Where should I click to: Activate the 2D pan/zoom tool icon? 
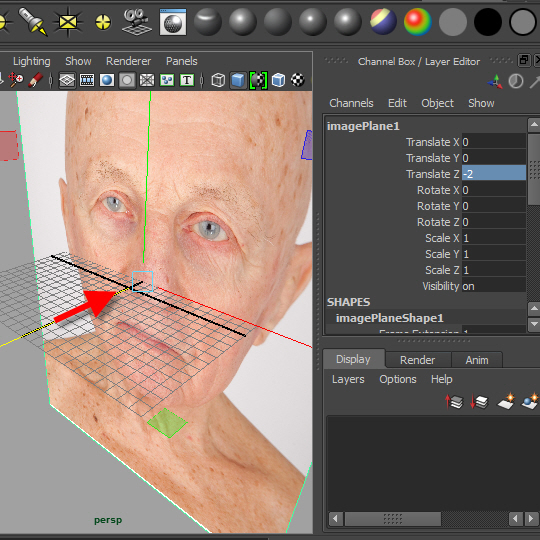point(16,80)
